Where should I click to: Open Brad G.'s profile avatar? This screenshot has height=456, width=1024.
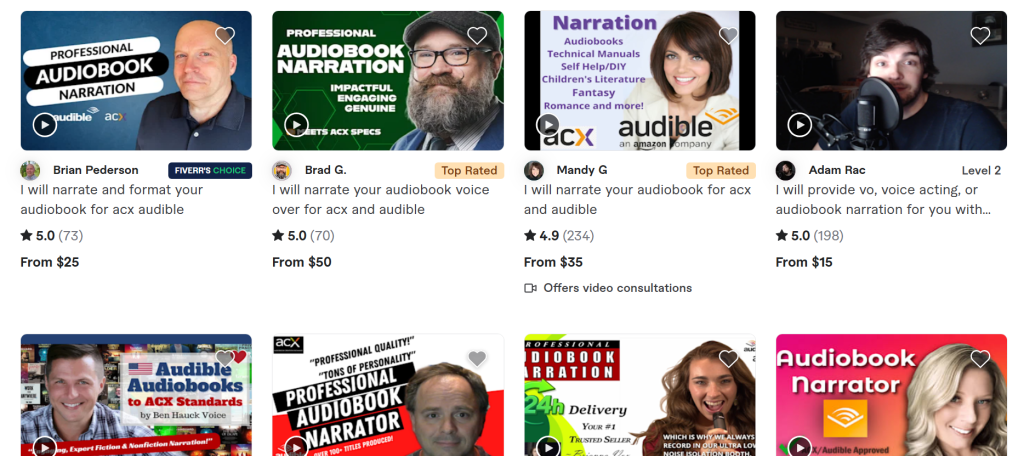[x=281, y=171]
